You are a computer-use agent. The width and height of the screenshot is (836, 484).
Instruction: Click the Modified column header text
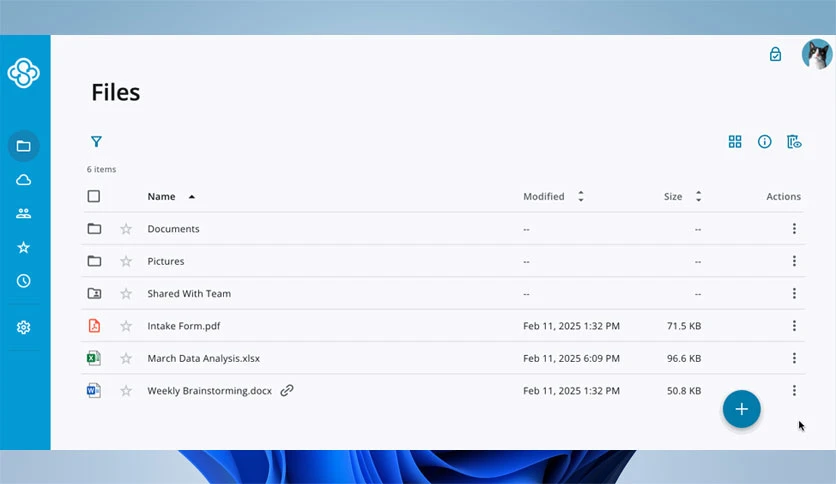tap(544, 197)
